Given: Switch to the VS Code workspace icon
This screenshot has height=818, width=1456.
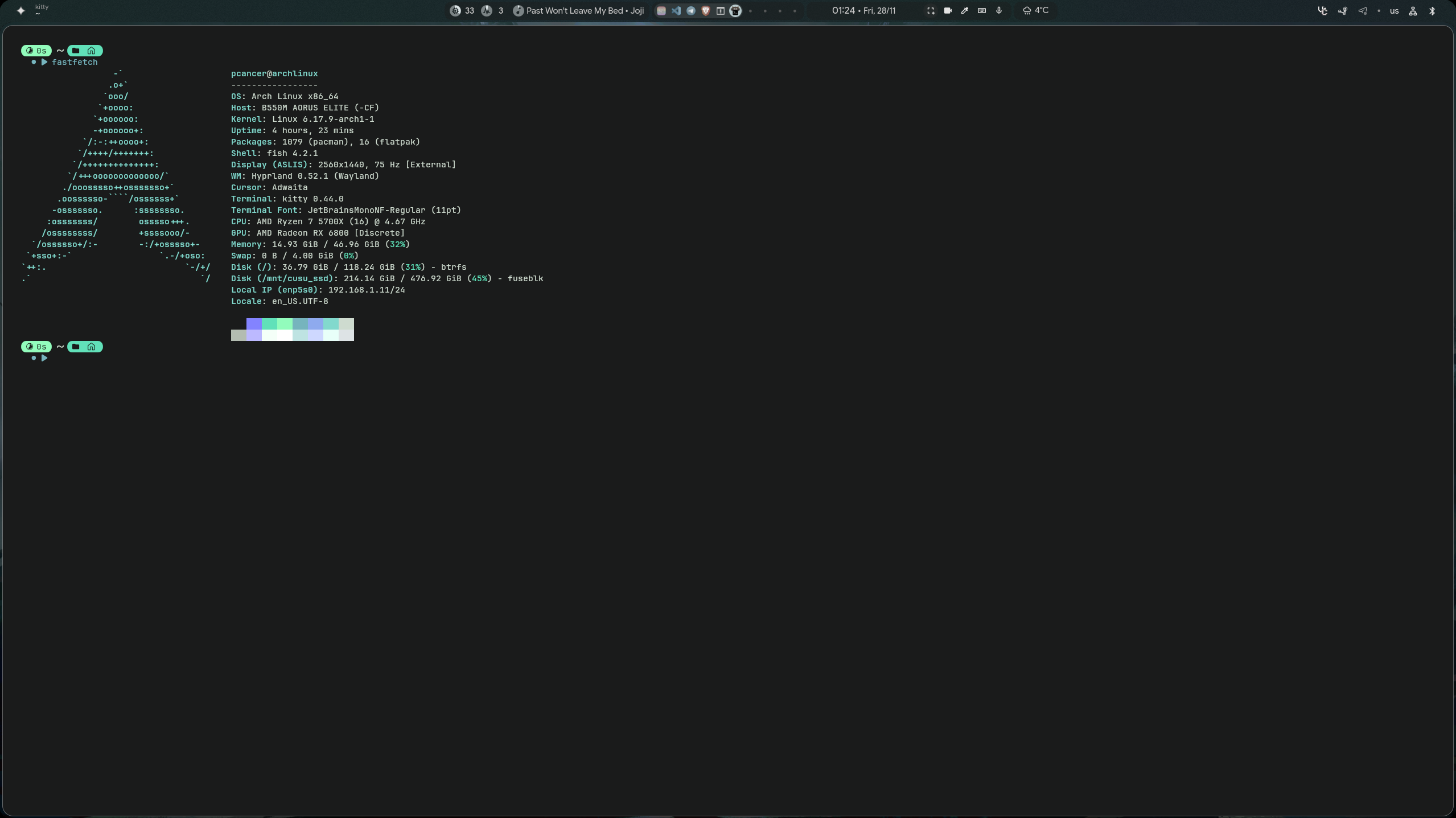Looking at the screenshot, I should [676, 11].
